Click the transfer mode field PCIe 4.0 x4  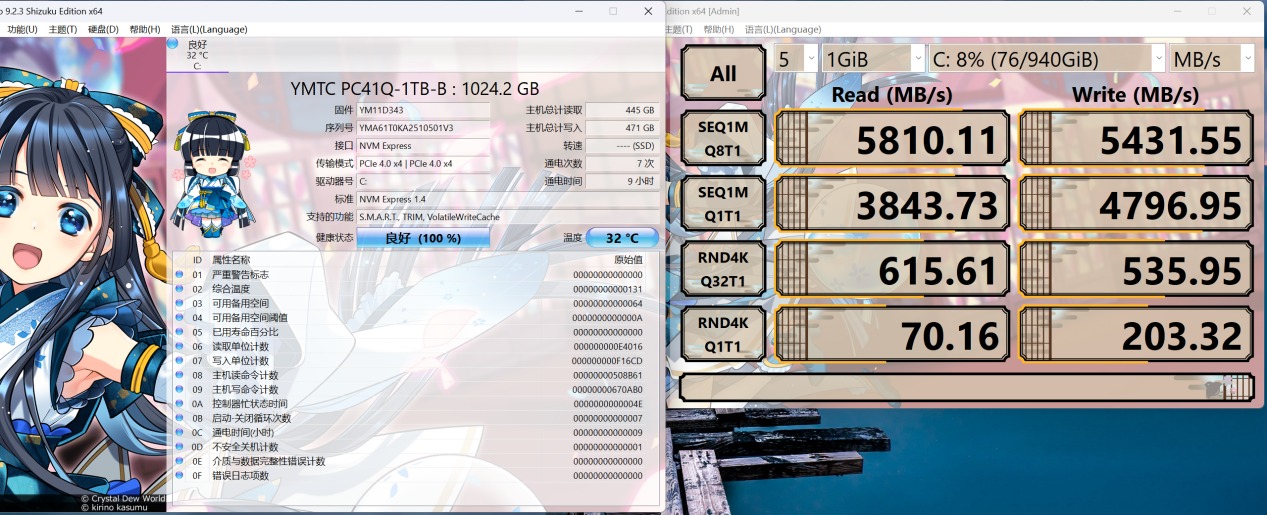tap(424, 163)
